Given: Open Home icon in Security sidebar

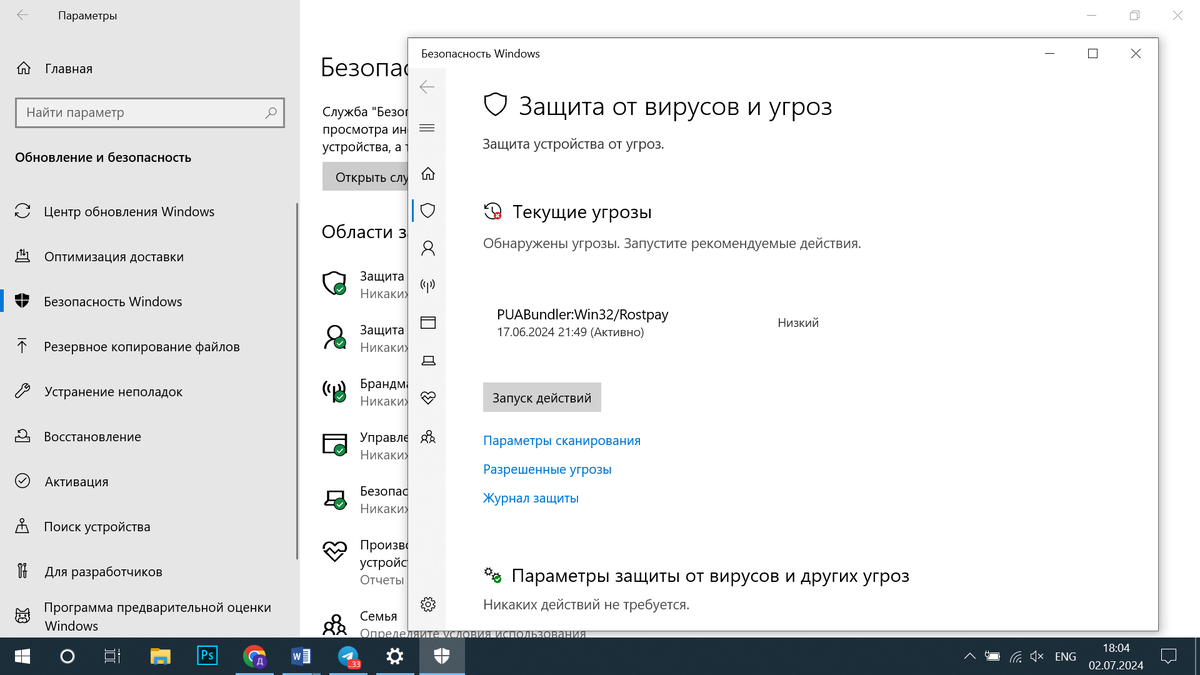Looking at the screenshot, I should point(428,174).
